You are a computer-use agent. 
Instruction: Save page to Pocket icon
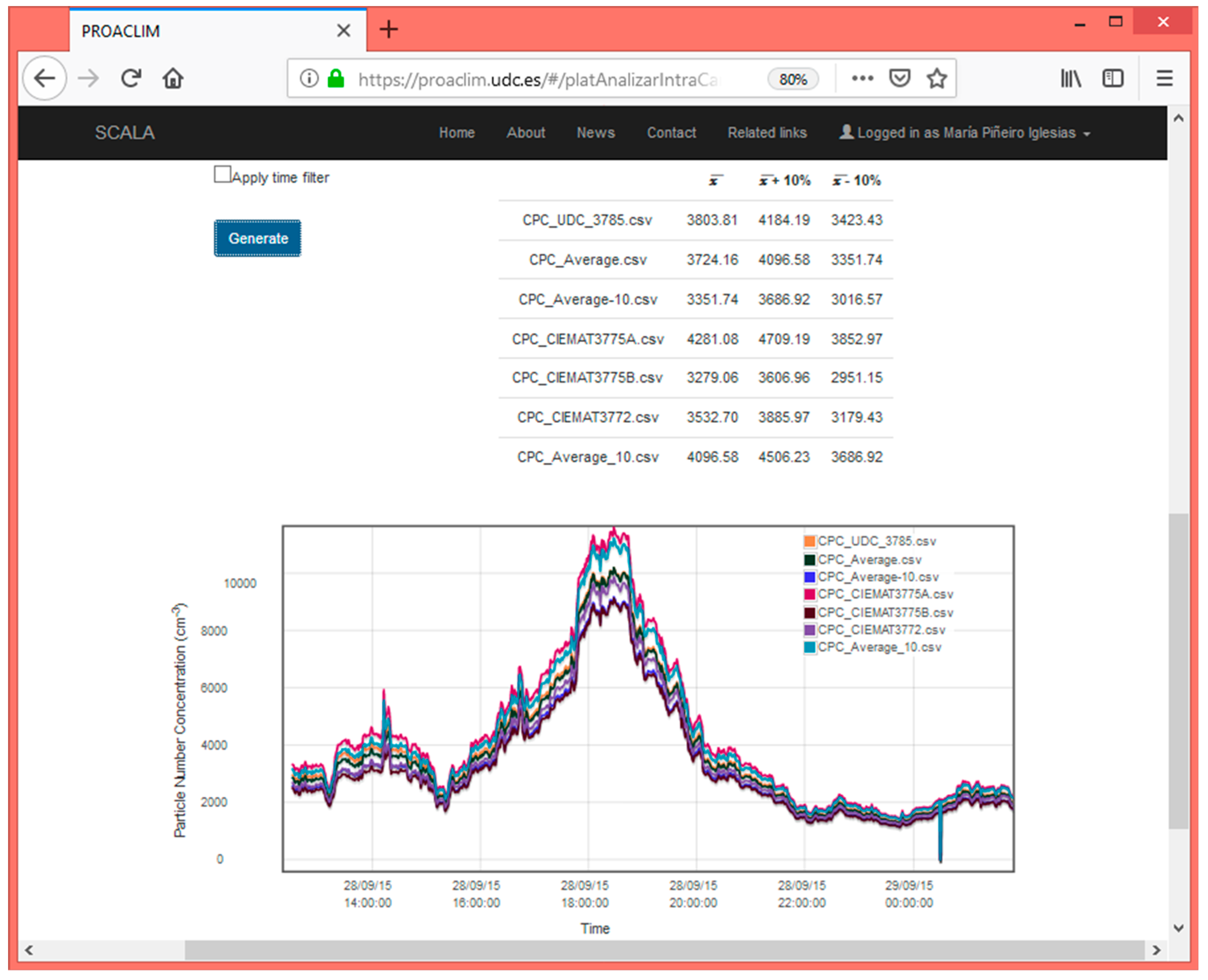point(899,78)
